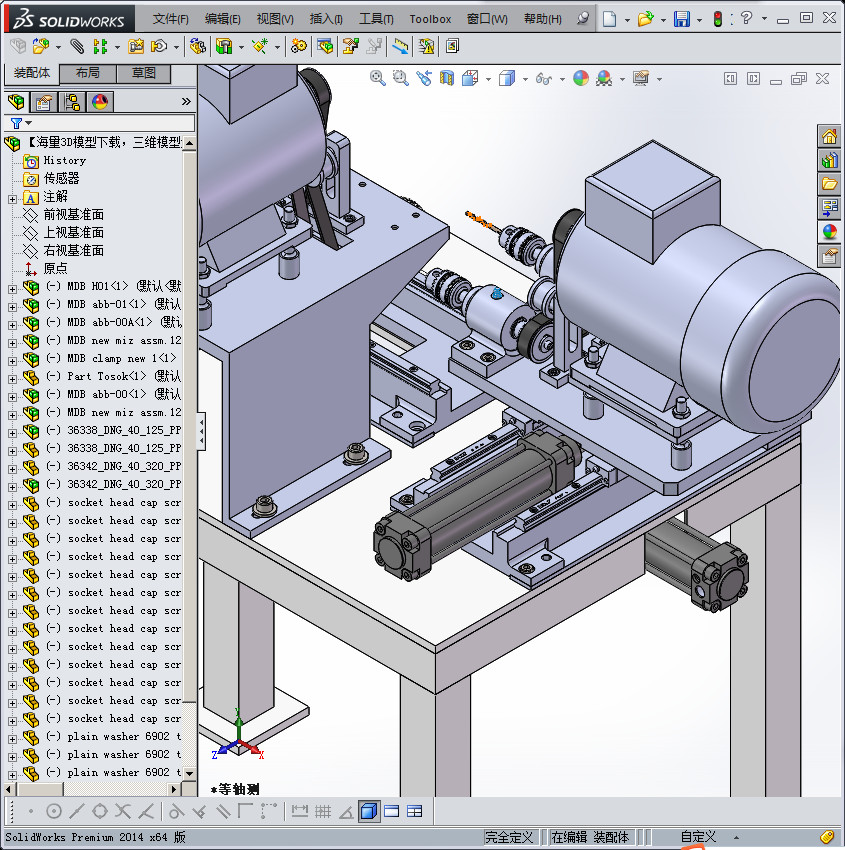Open the 窗口(W) menu
Image resolution: width=845 pixels, height=850 pixels.
click(487, 19)
